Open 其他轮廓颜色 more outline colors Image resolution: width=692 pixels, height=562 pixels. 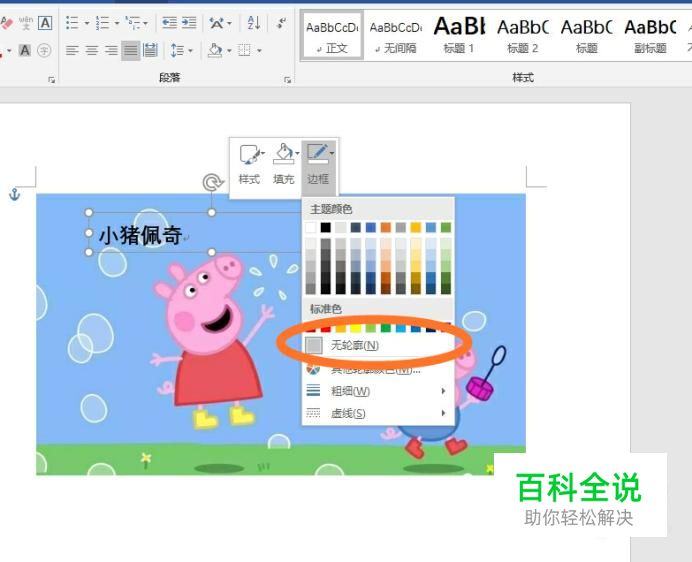[378, 370]
